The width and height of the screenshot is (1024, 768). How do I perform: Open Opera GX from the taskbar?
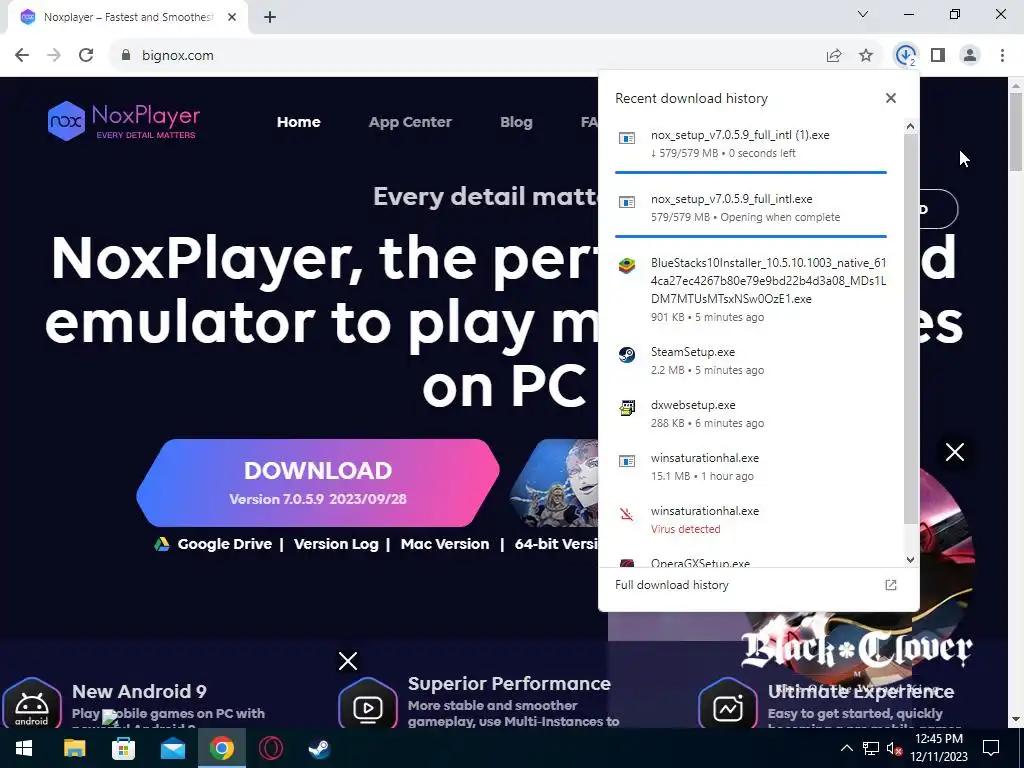[270, 748]
